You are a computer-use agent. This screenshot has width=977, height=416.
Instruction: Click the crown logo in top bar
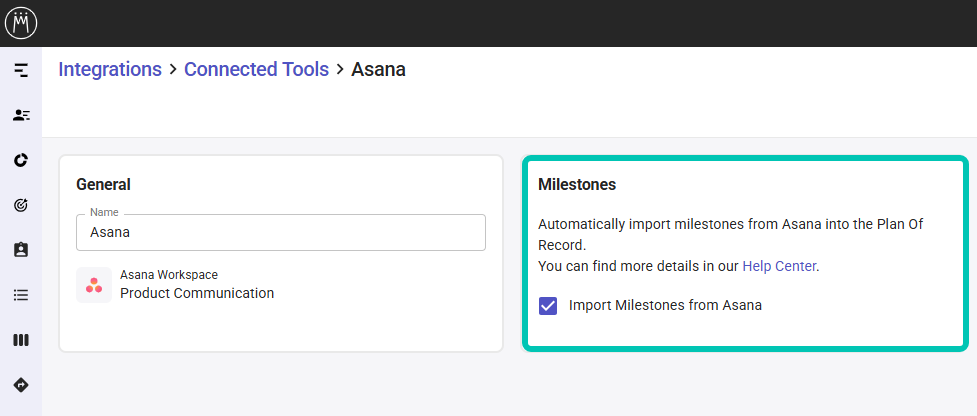coord(21,23)
